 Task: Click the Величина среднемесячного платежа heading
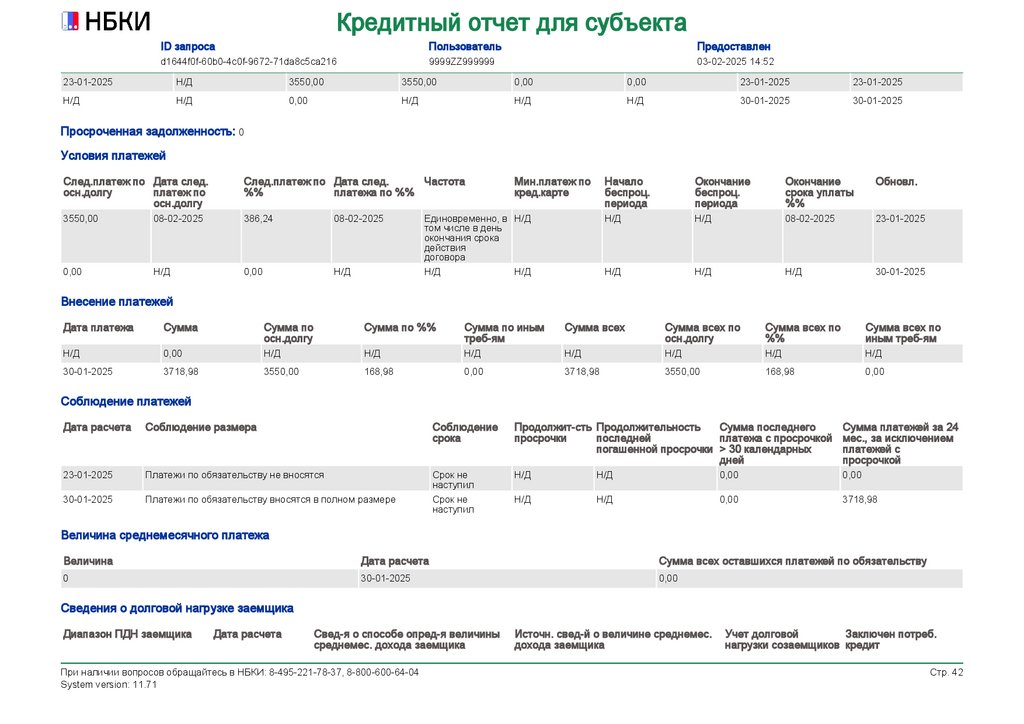tap(165, 535)
